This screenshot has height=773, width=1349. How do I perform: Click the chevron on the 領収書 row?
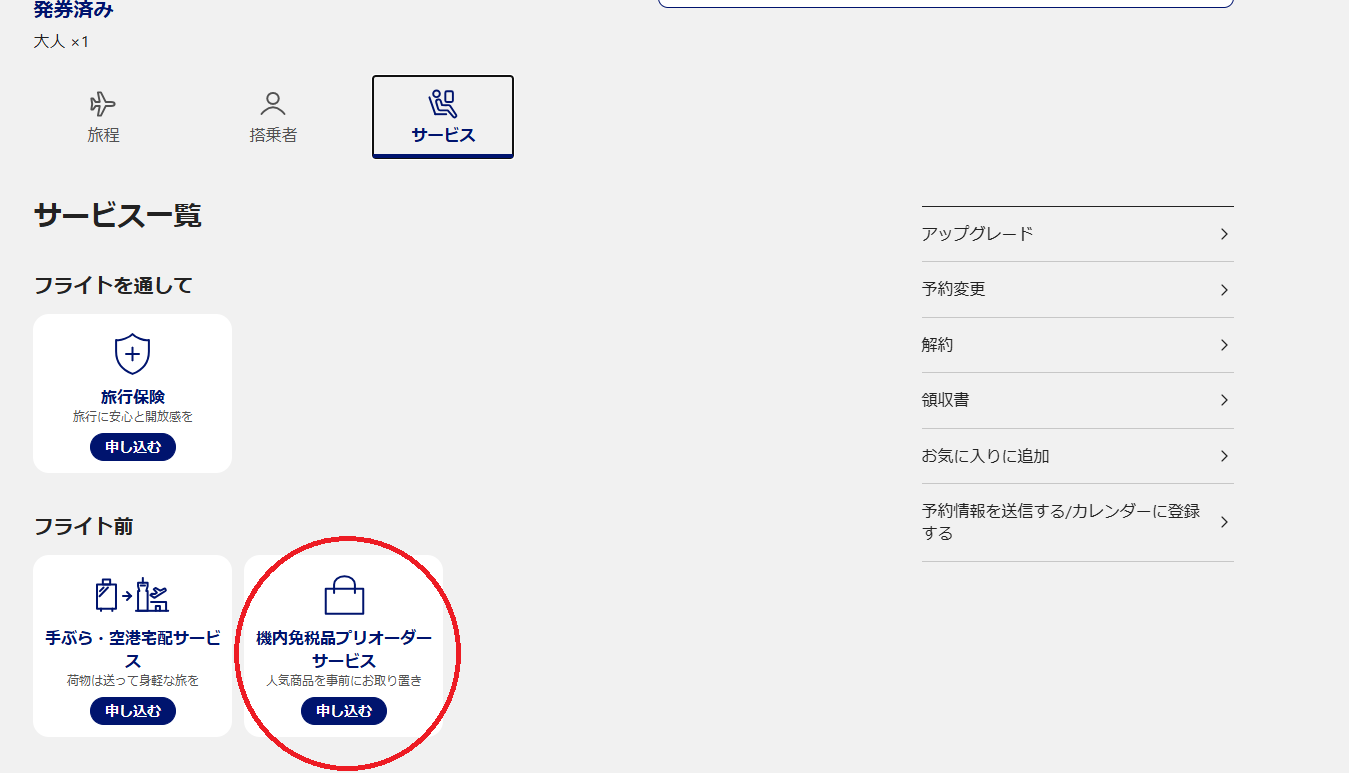tap(1224, 401)
